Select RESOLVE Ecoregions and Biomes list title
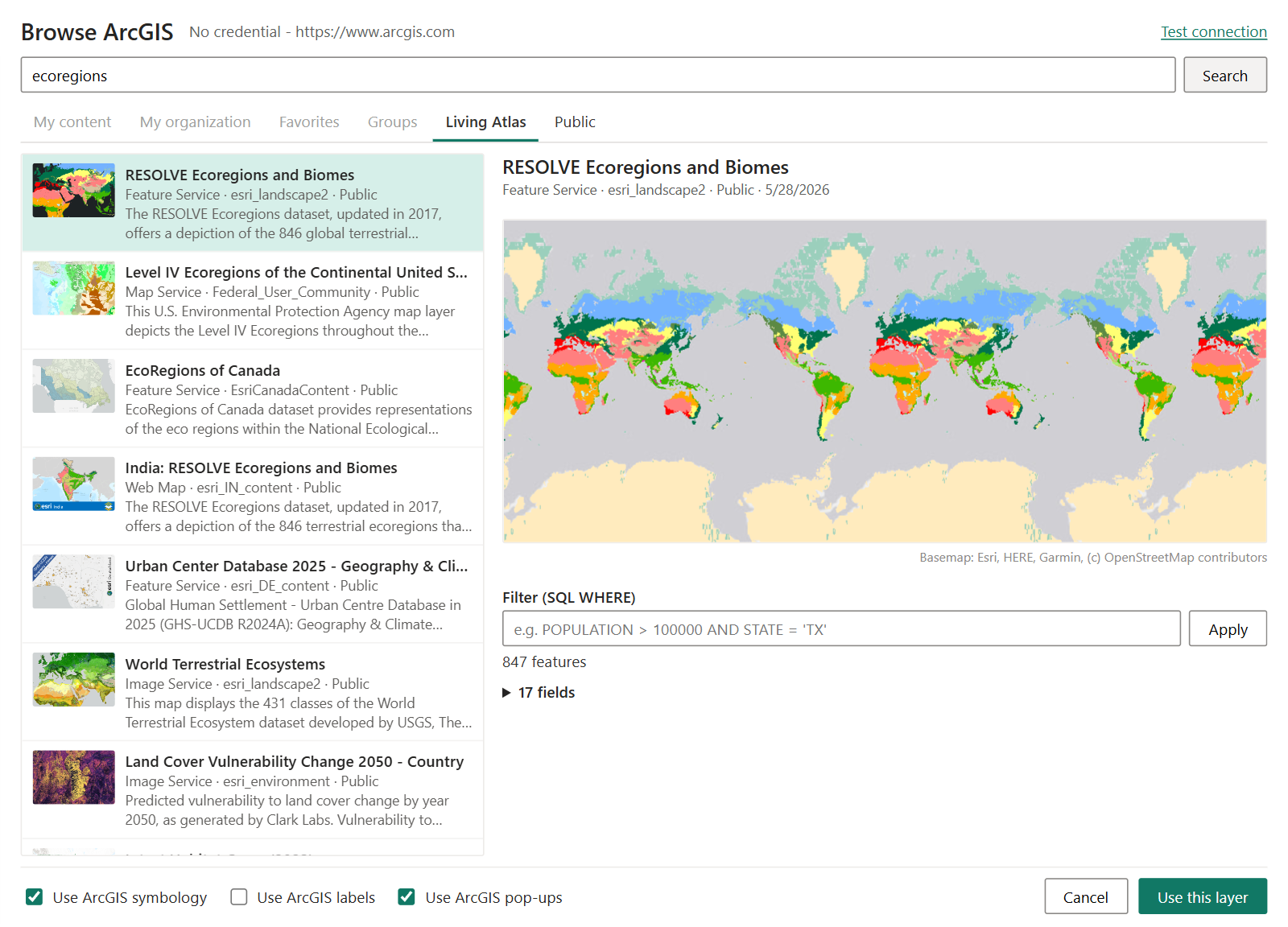The height and width of the screenshot is (927, 1288). pyautogui.click(x=240, y=175)
